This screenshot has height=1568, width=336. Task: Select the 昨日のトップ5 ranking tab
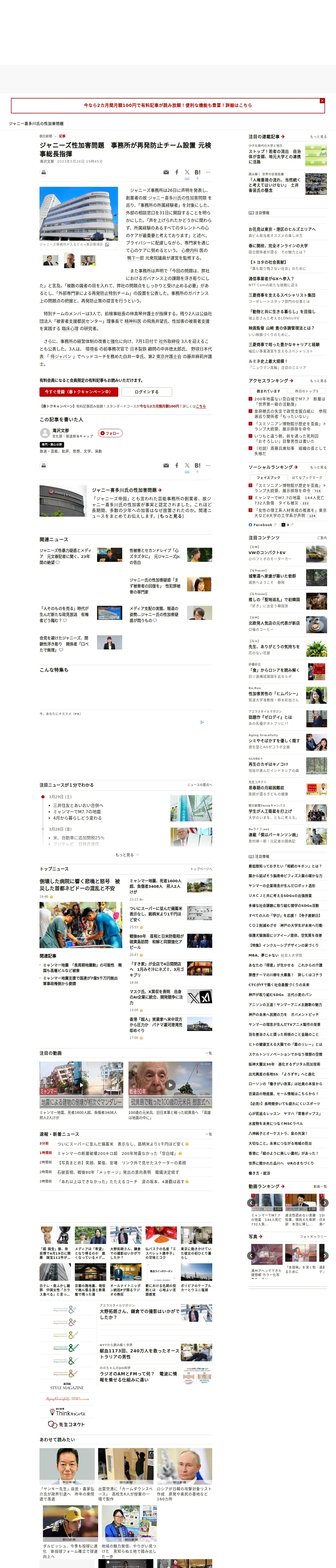pyautogui.click(x=307, y=391)
